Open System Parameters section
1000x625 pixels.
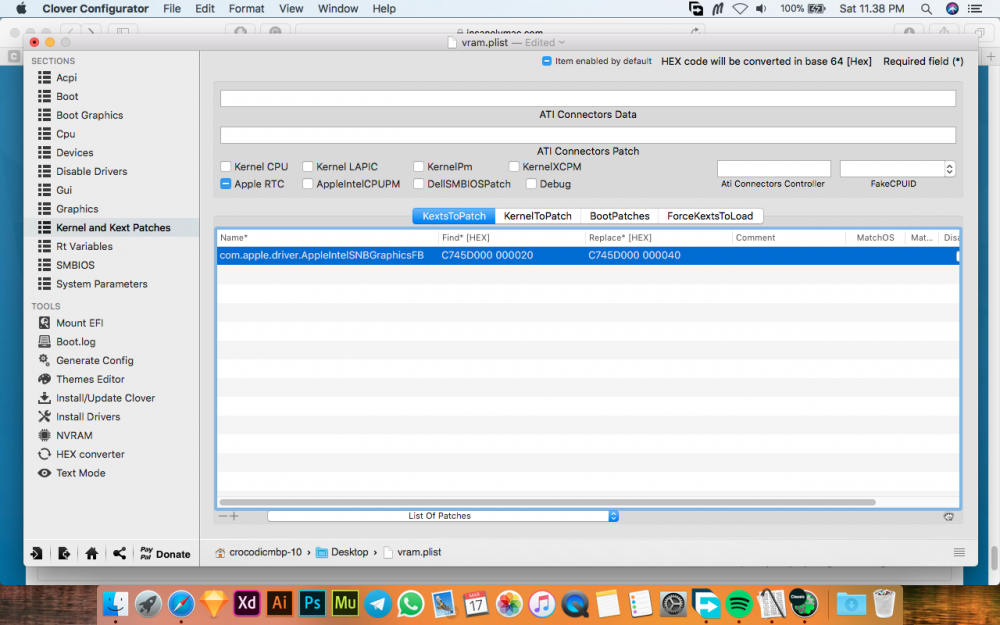click(101, 284)
